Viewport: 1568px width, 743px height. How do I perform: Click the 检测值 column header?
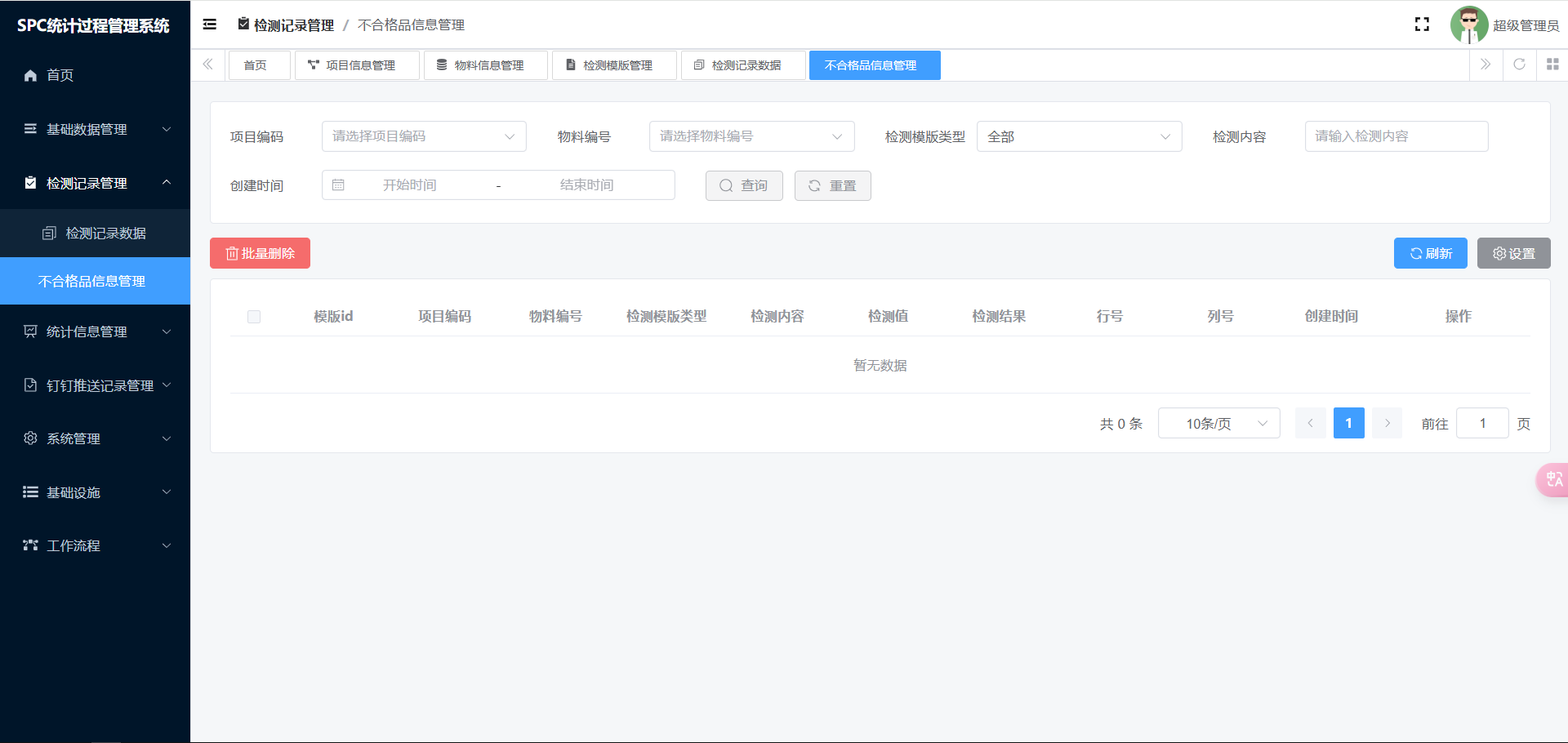point(888,316)
